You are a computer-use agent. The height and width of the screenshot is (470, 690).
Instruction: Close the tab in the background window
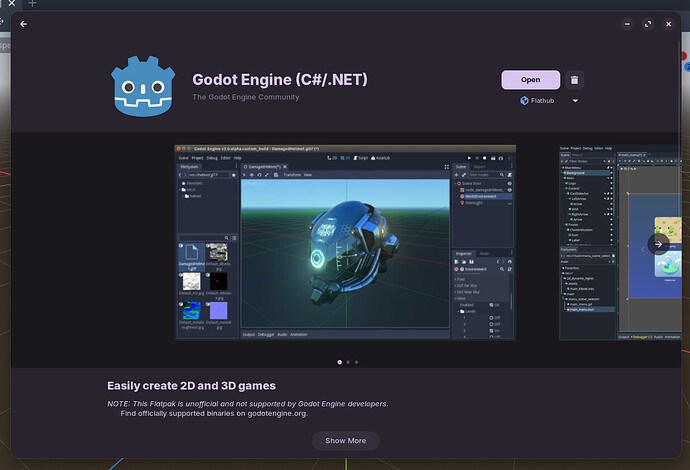12,4
